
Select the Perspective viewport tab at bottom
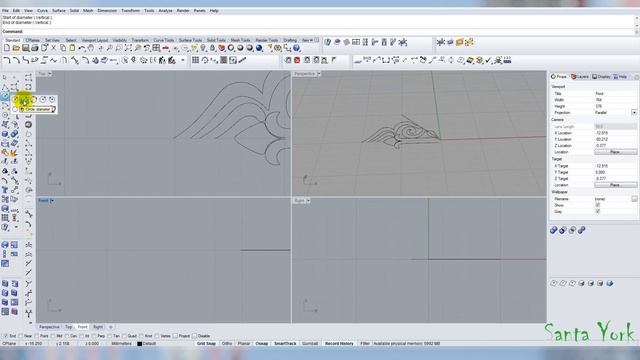pyautogui.click(x=49, y=327)
